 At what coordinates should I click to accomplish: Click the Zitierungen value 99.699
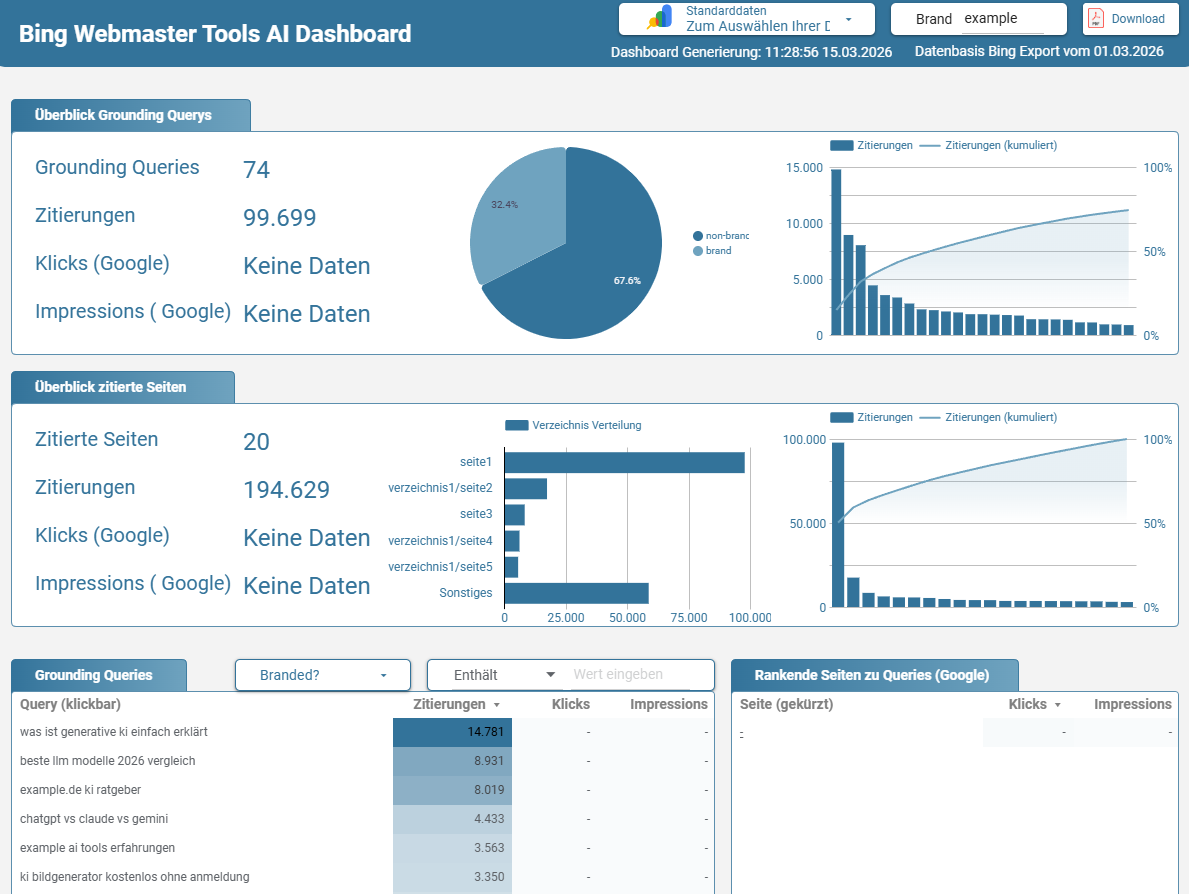tap(280, 218)
